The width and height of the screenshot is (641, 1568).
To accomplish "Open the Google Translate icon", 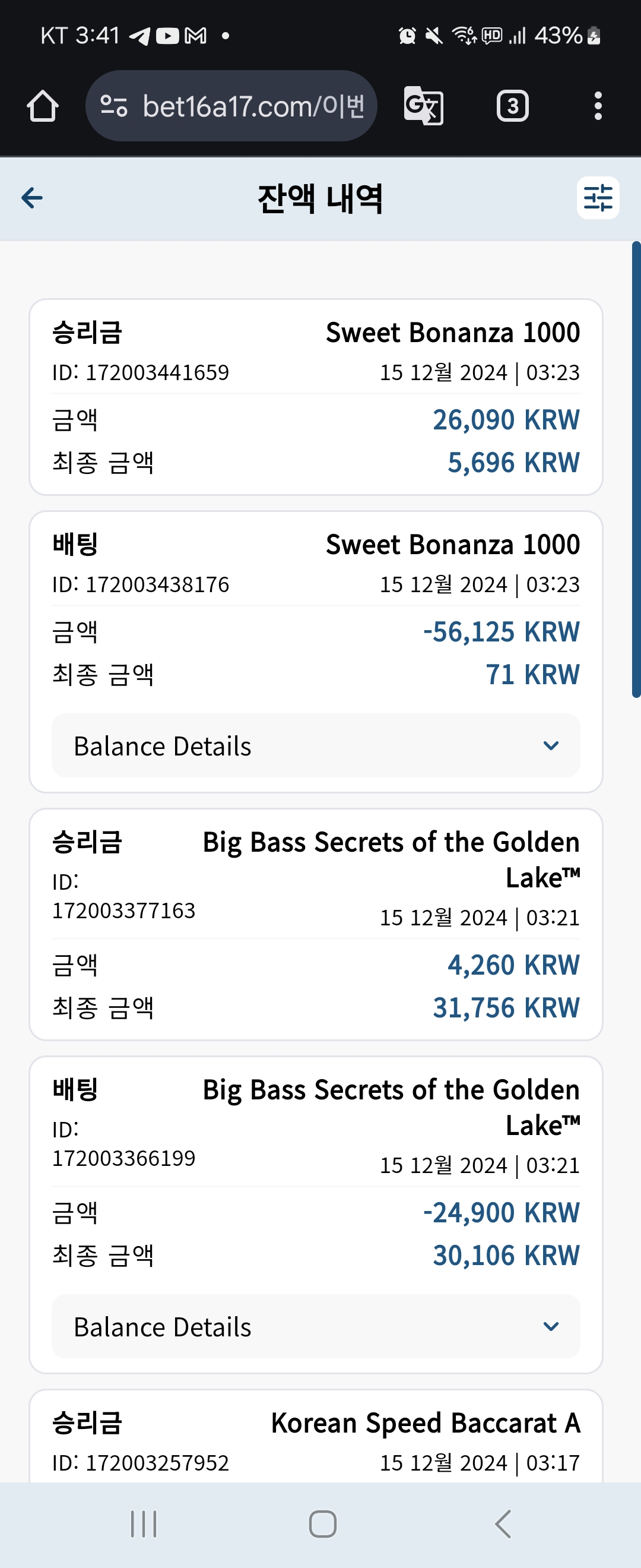I will point(424,106).
